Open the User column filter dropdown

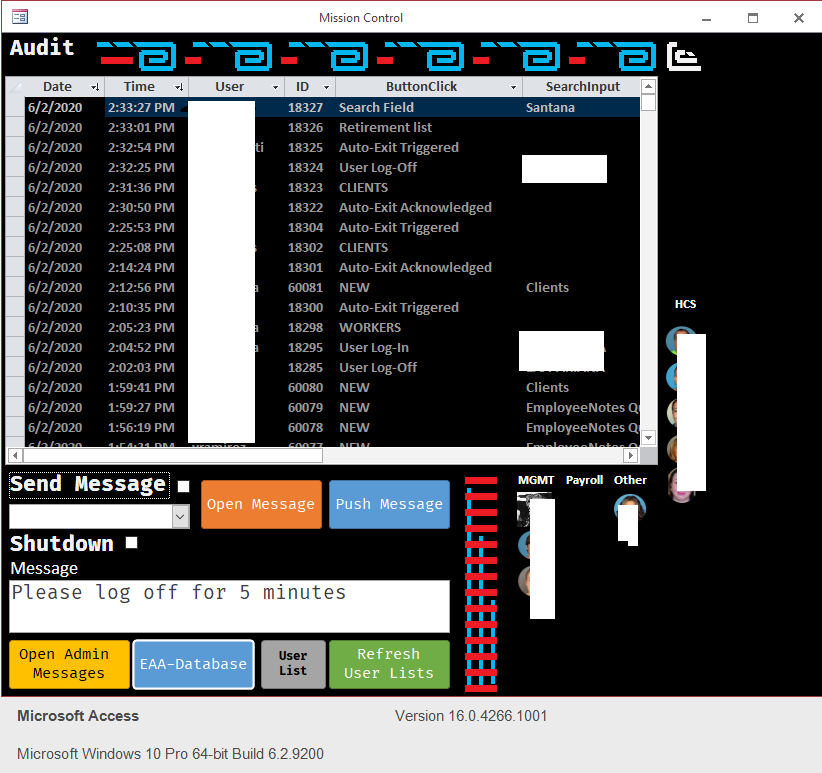[275, 87]
